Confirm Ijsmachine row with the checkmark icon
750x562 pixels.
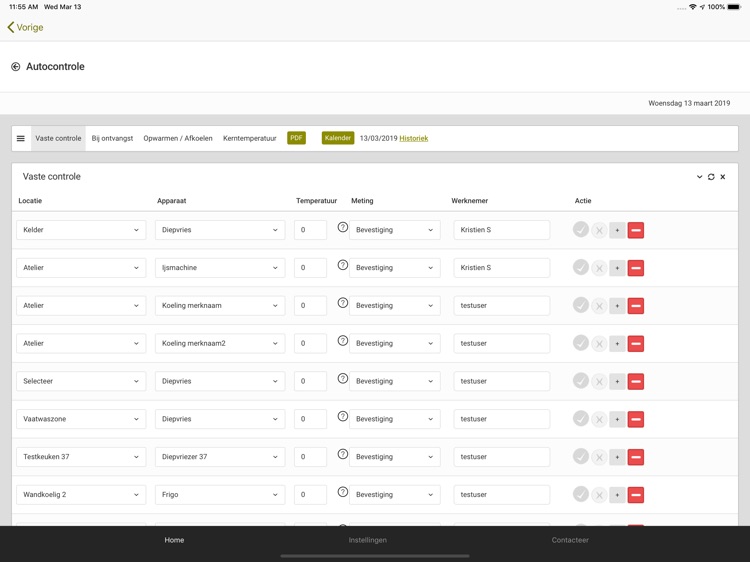[581, 267]
